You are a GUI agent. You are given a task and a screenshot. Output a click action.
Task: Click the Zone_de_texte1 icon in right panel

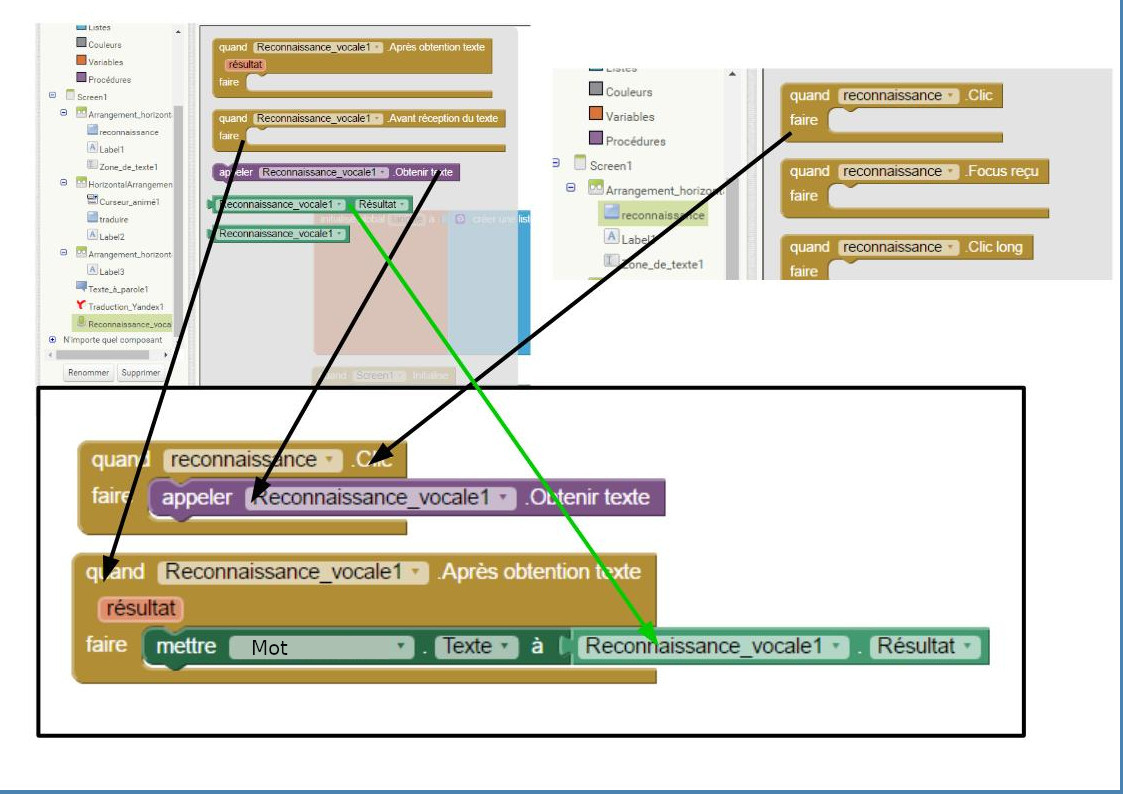coord(611,263)
